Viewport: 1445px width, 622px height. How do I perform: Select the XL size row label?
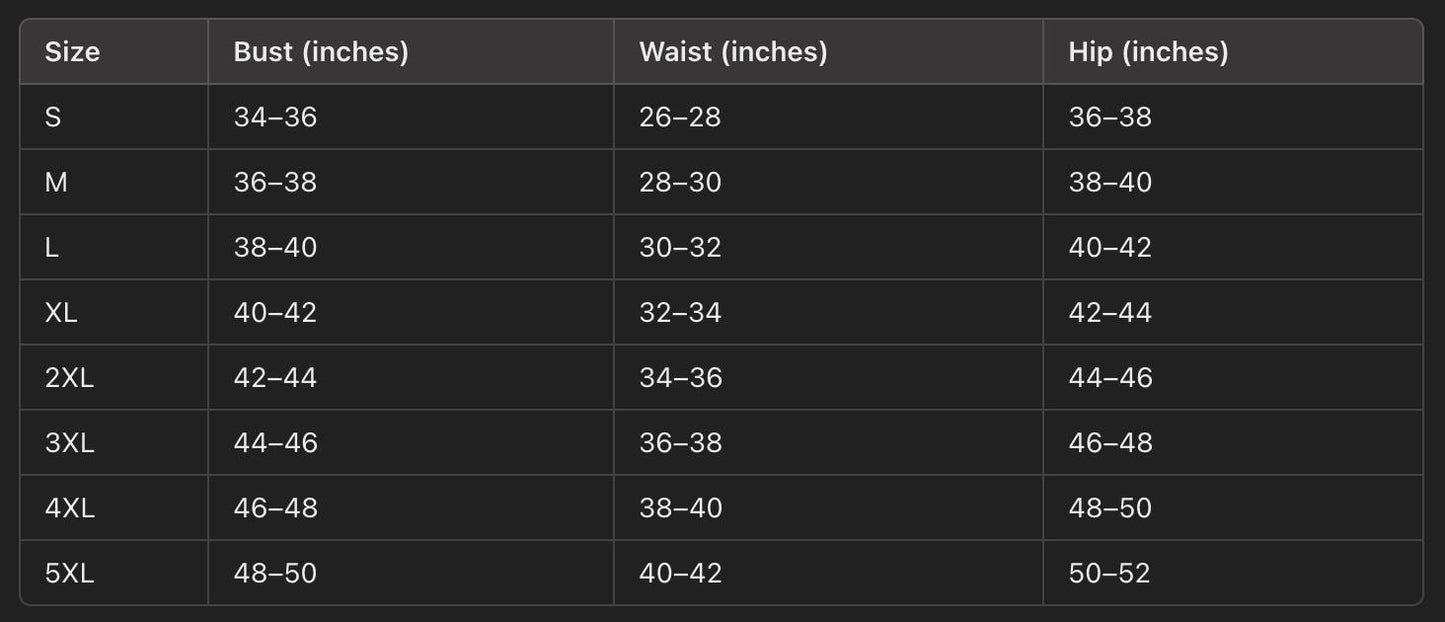click(x=61, y=312)
